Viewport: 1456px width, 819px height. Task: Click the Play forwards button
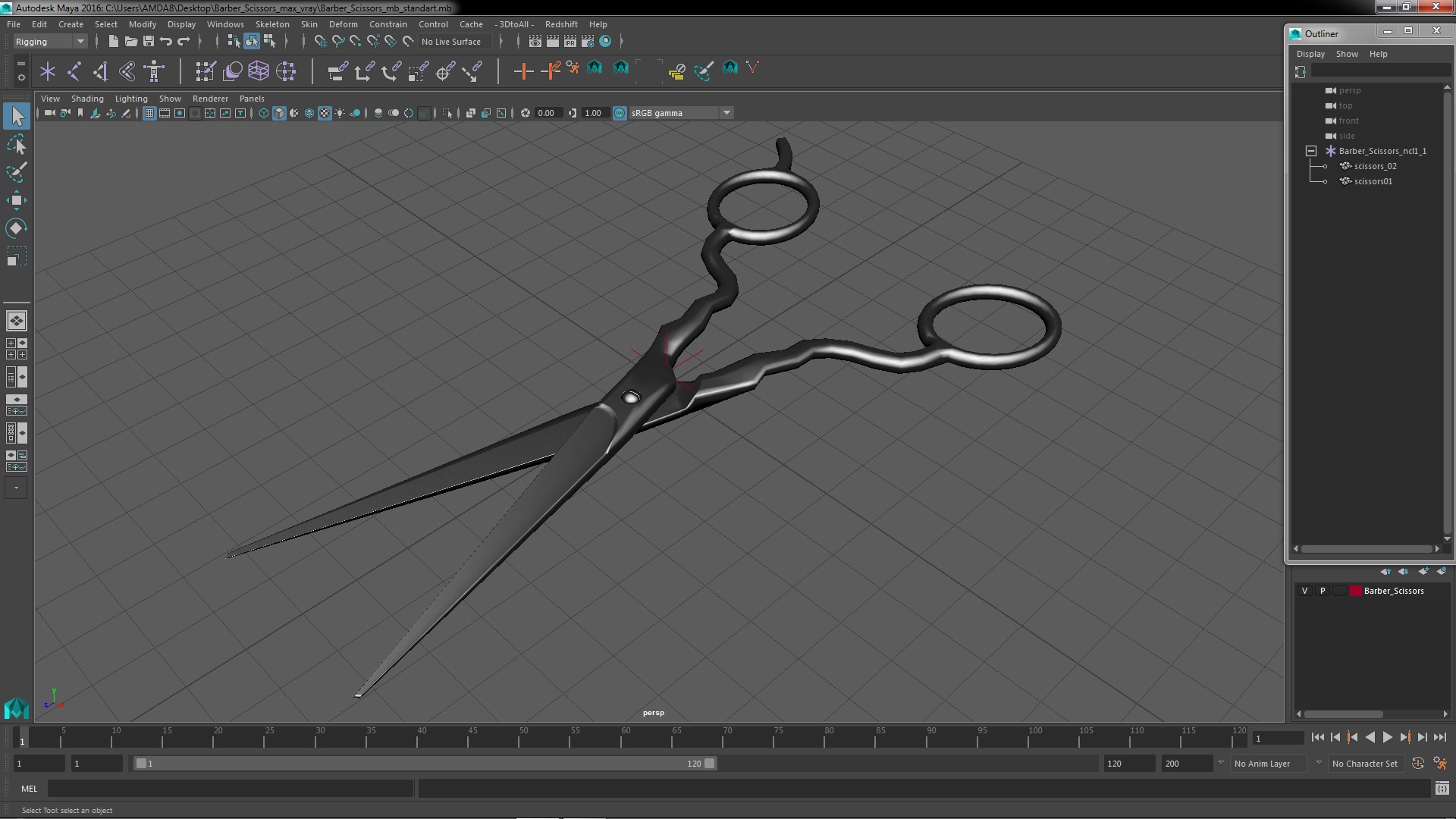(1387, 737)
